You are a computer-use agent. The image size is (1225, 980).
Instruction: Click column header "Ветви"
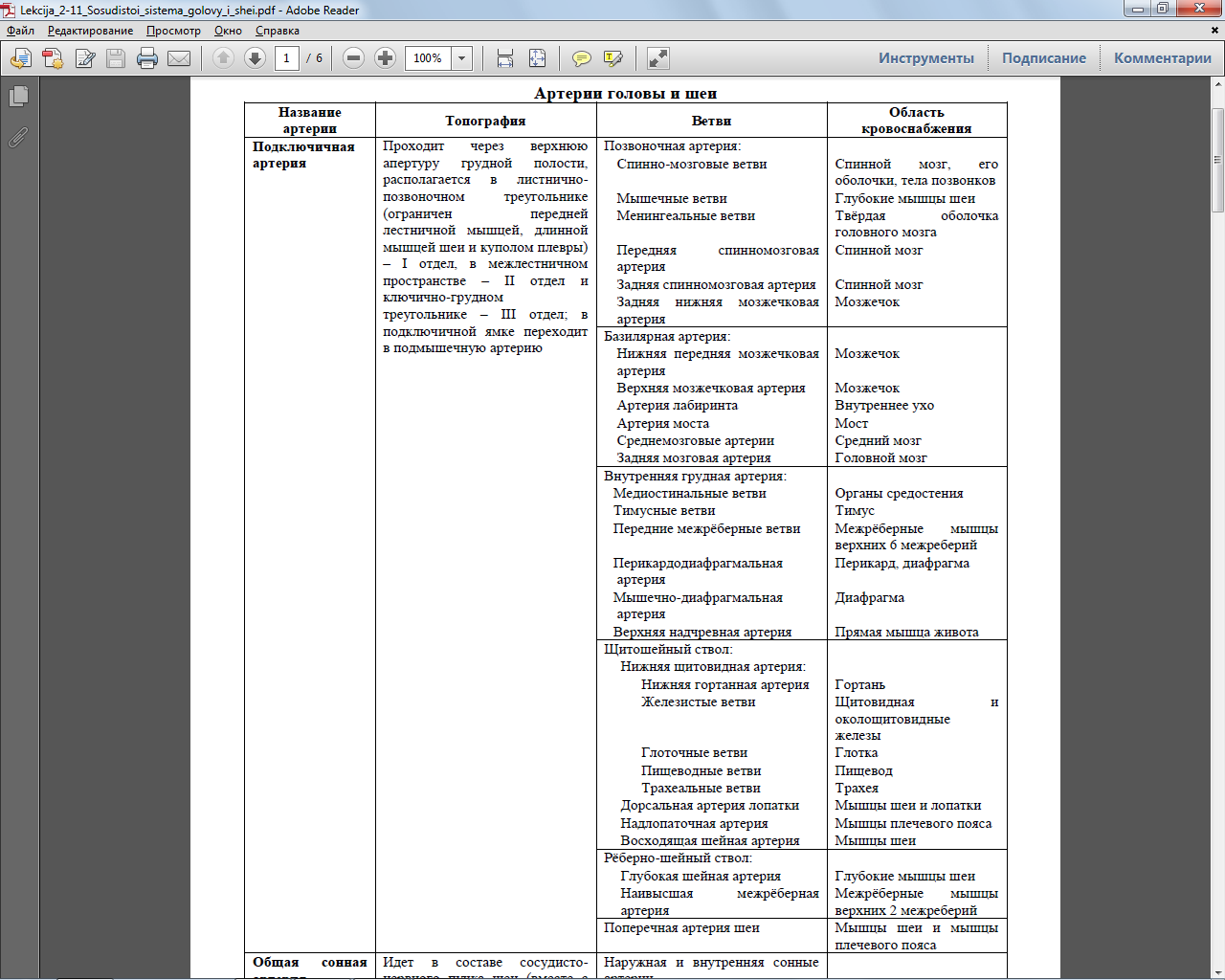pyautogui.click(x=711, y=121)
